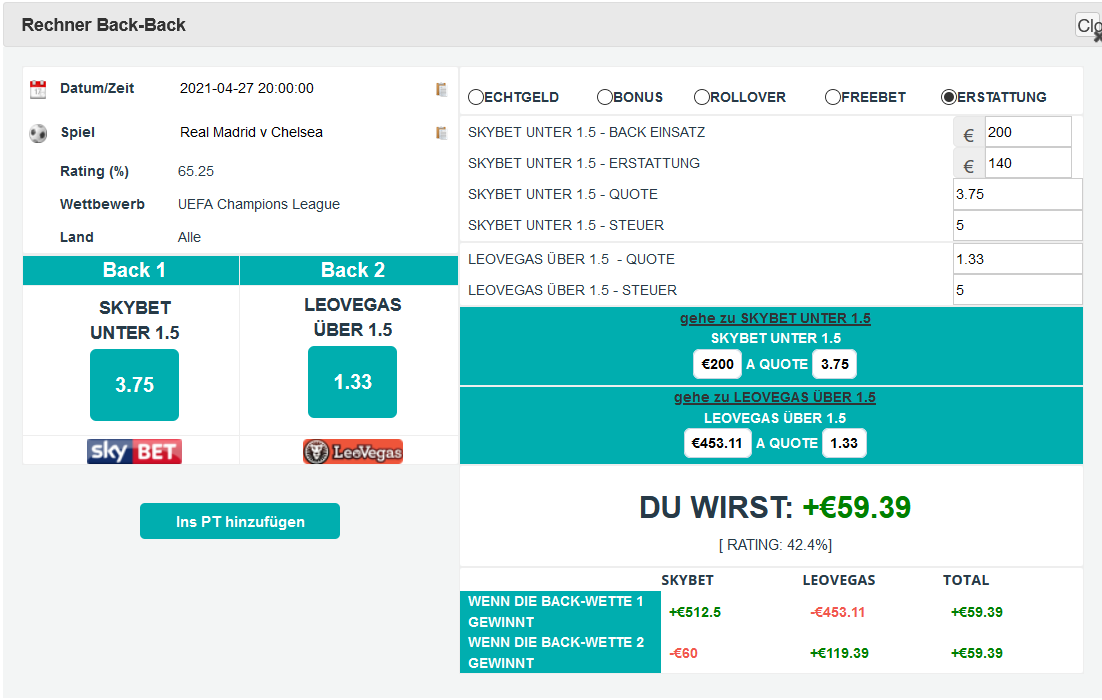Choose the FREEBET radio option
1102x700 pixels.
click(x=833, y=97)
